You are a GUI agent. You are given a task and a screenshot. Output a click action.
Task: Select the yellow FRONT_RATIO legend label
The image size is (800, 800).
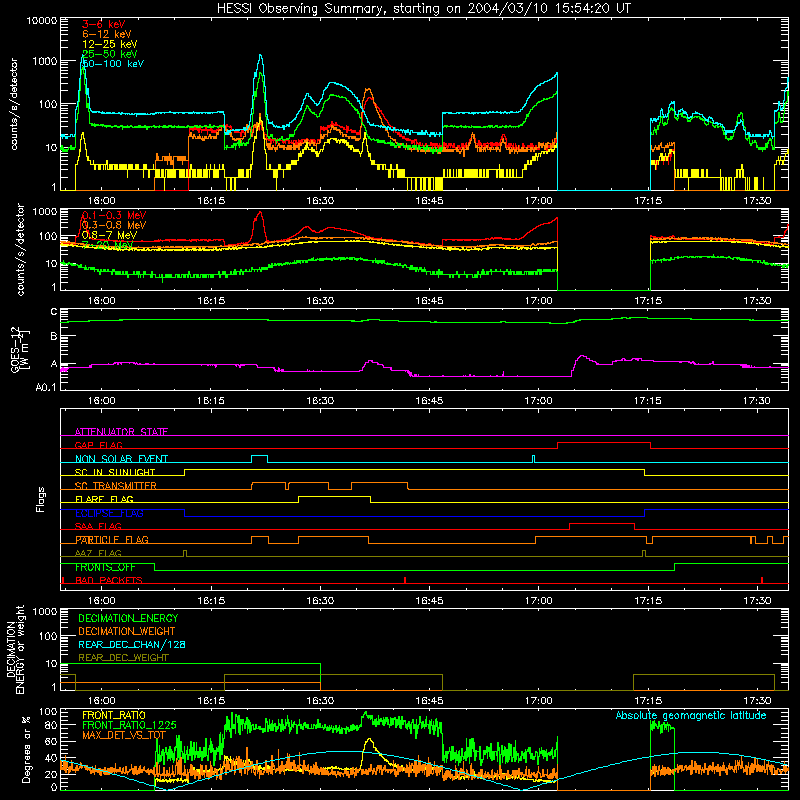[x=114, y=715]
